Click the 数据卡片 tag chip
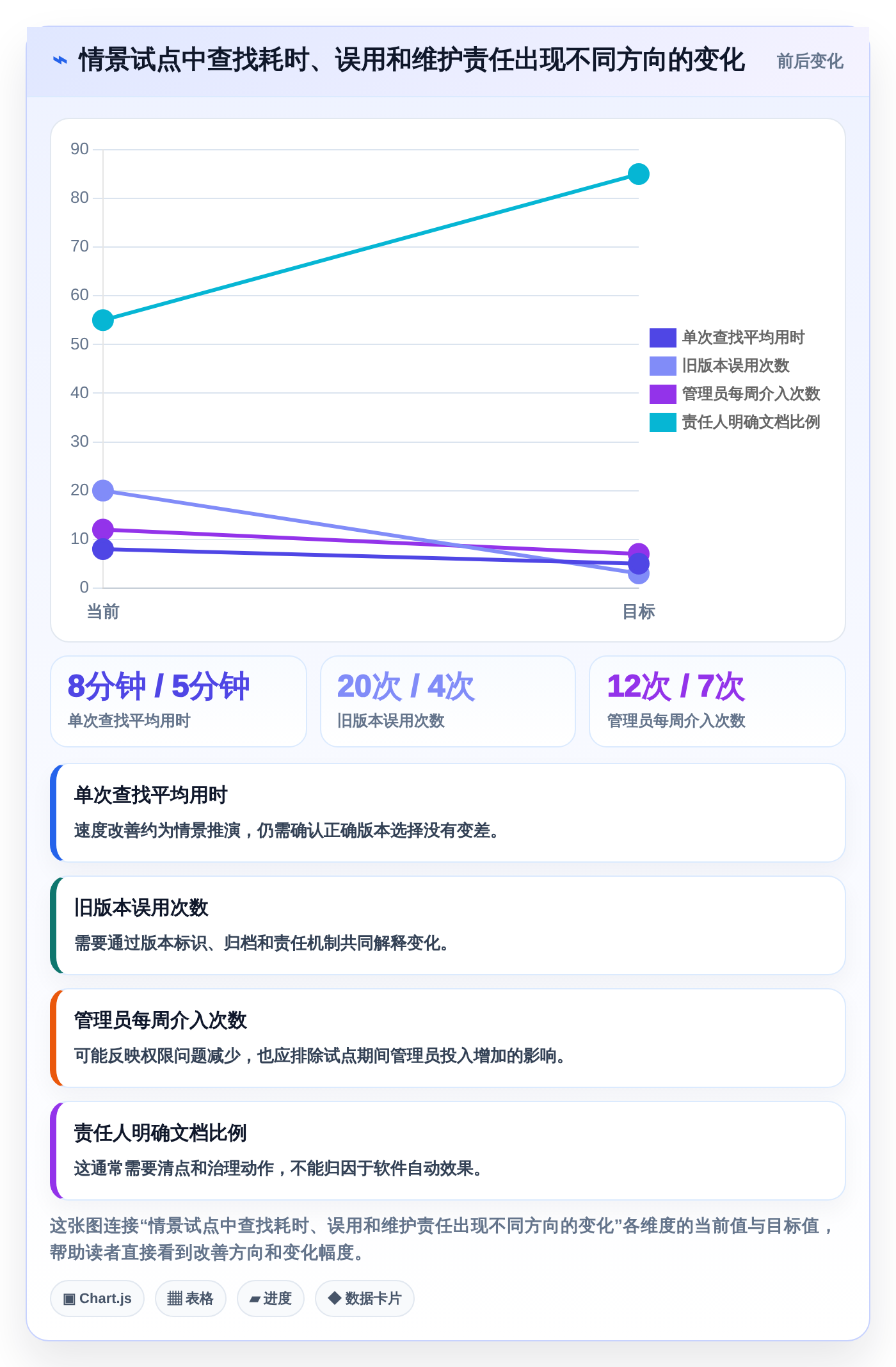This screenshot has height=1367, width=896. (365, 1299)
